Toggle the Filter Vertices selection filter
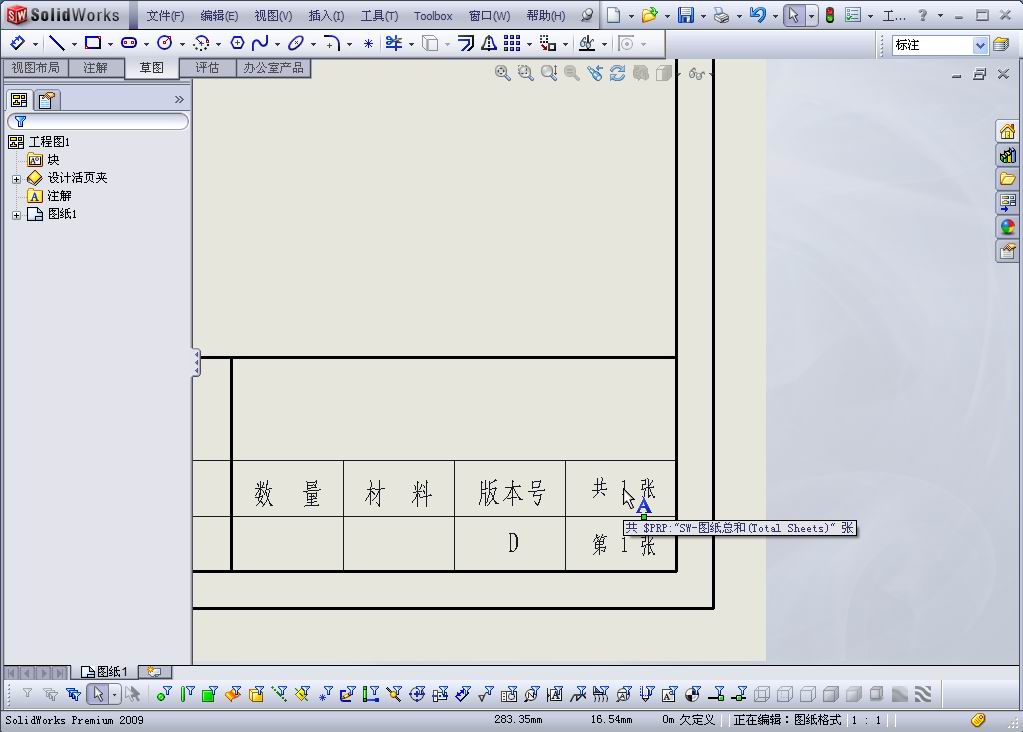 click(164, 694)
